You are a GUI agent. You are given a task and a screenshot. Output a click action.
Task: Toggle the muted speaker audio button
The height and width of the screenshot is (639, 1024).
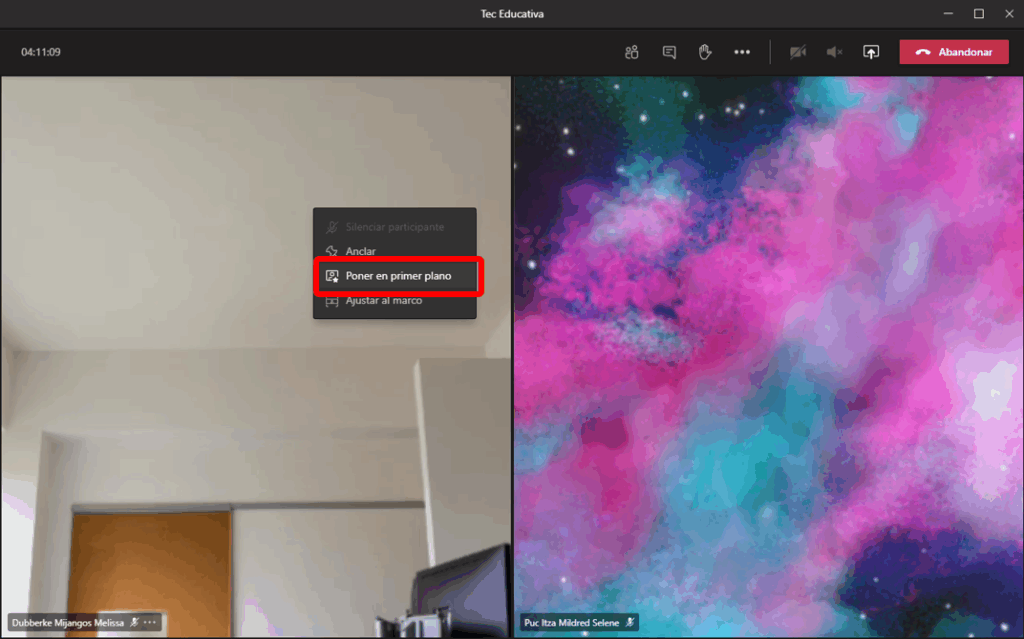click(x=834, y=52)
